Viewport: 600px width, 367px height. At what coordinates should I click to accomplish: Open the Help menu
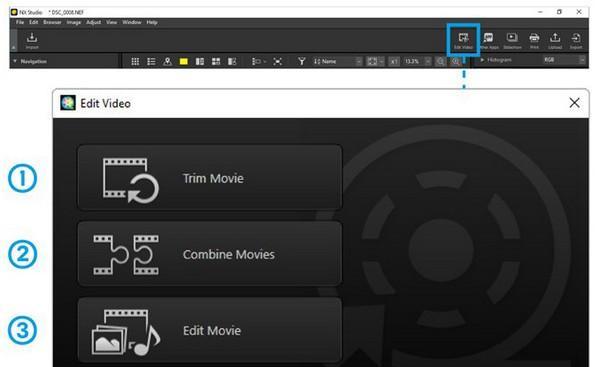tap(152, 22)
